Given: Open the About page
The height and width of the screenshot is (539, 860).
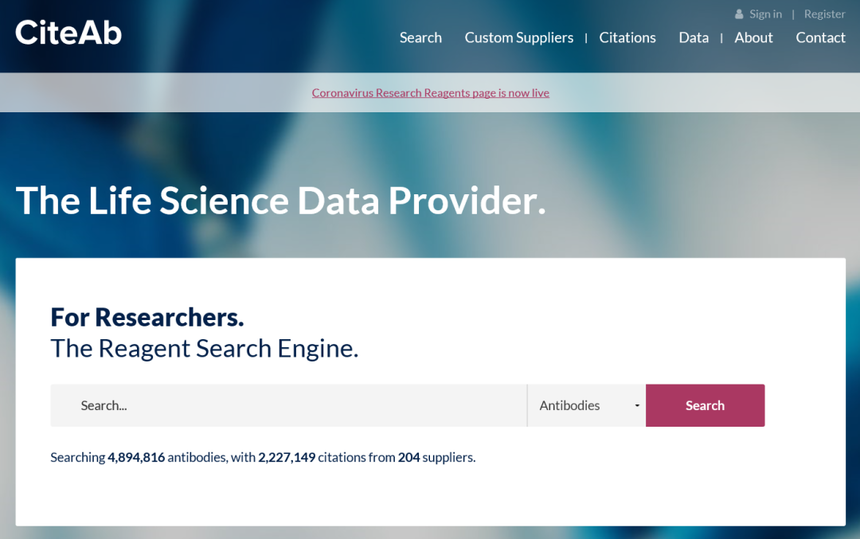Looking at the screenshot, I should pos(753,37).
